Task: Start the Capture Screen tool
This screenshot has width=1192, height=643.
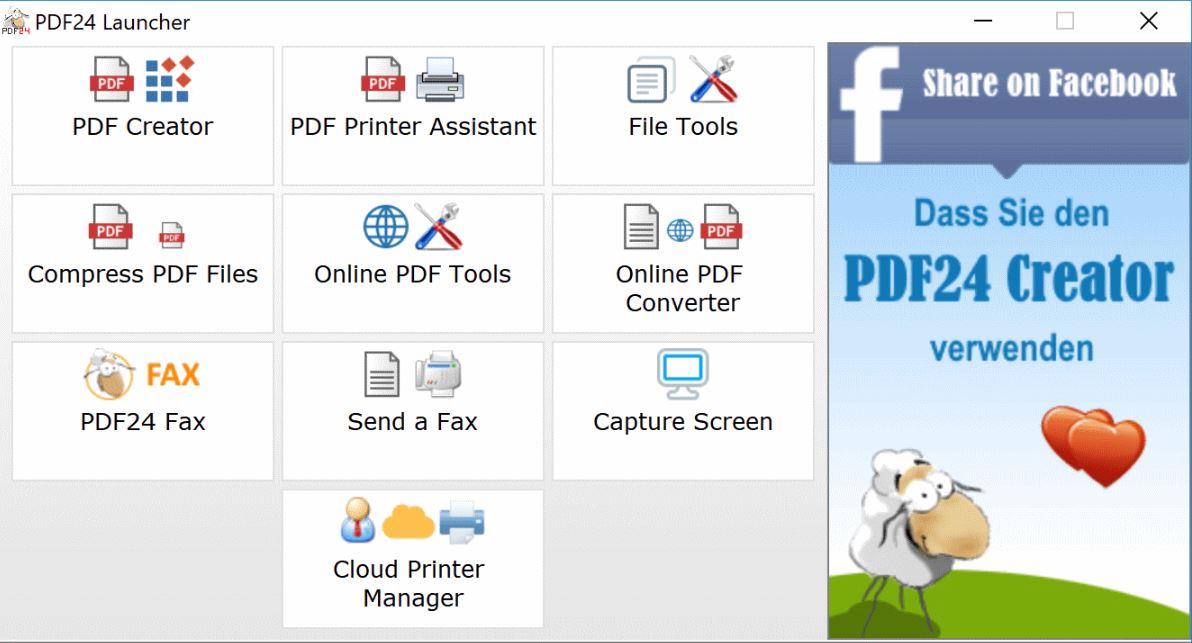Action: tap(683, 410)
